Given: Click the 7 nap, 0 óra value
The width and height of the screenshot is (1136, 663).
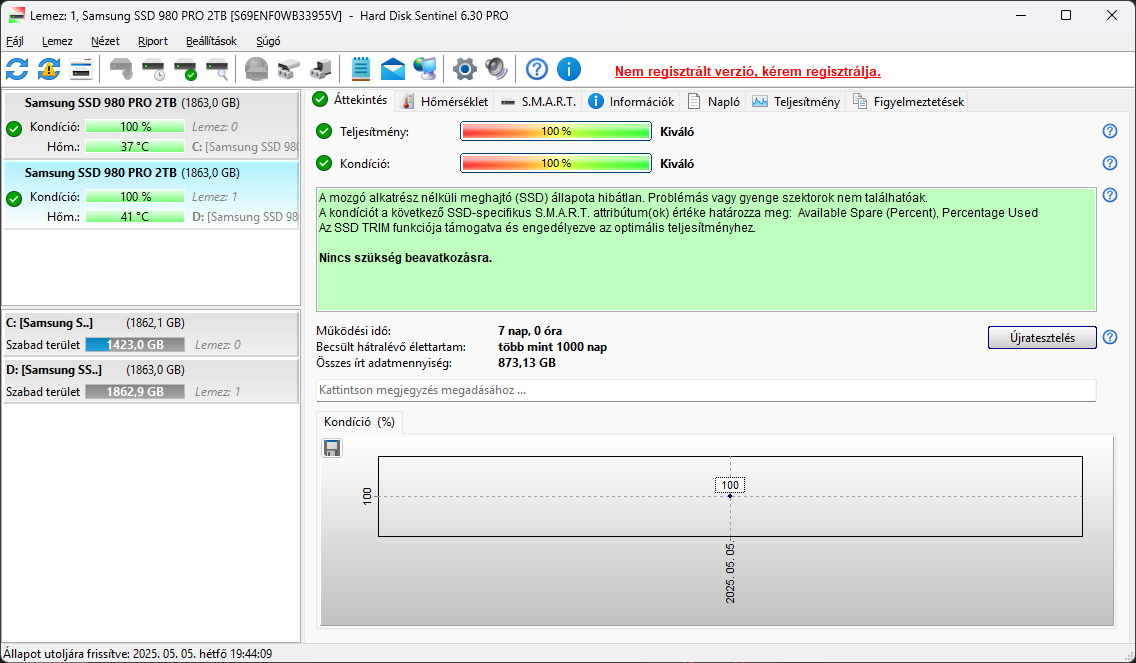Looking at the screenshot, I should click(x=530, y=331).
